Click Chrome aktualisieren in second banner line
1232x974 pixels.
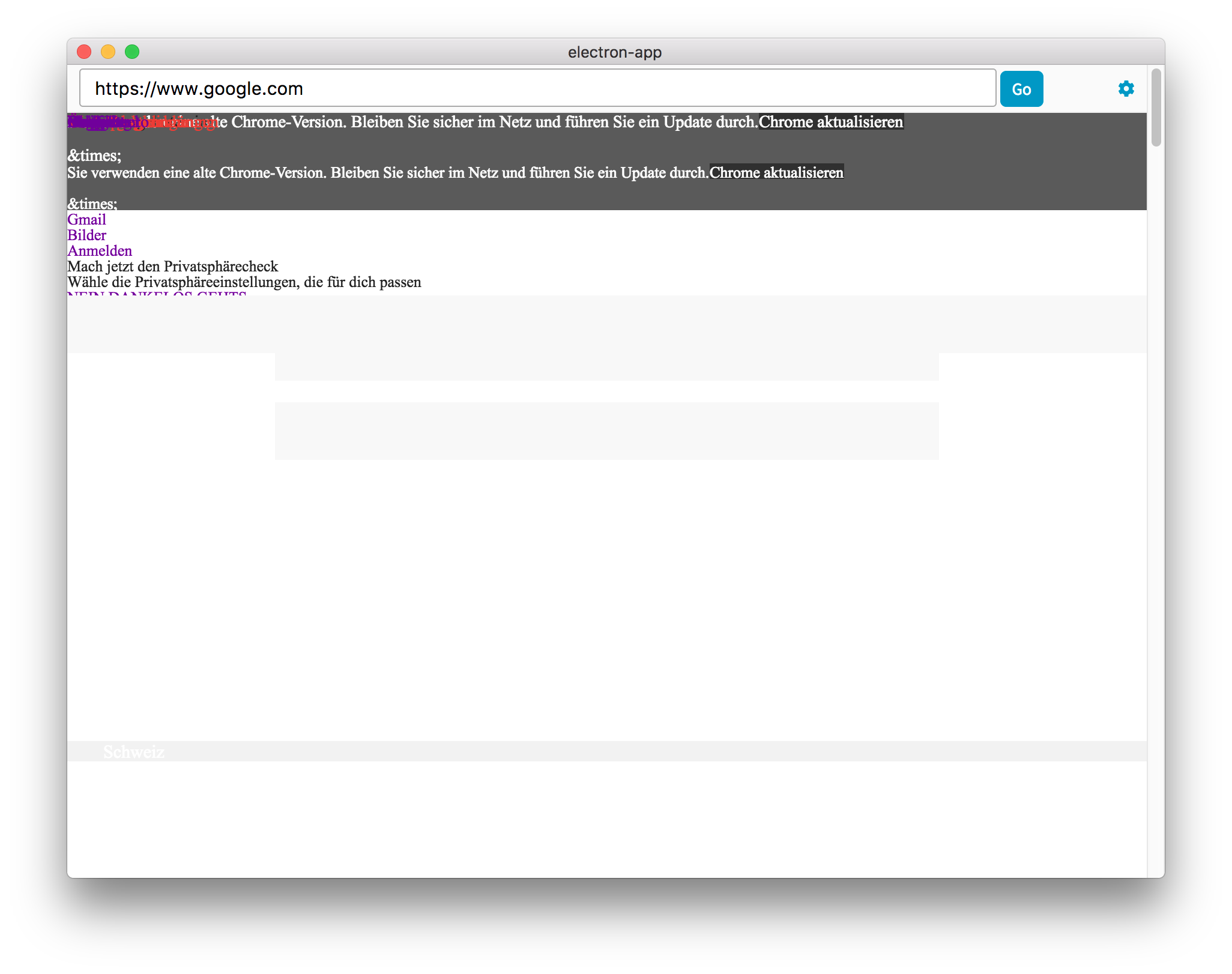click(776, 173)
